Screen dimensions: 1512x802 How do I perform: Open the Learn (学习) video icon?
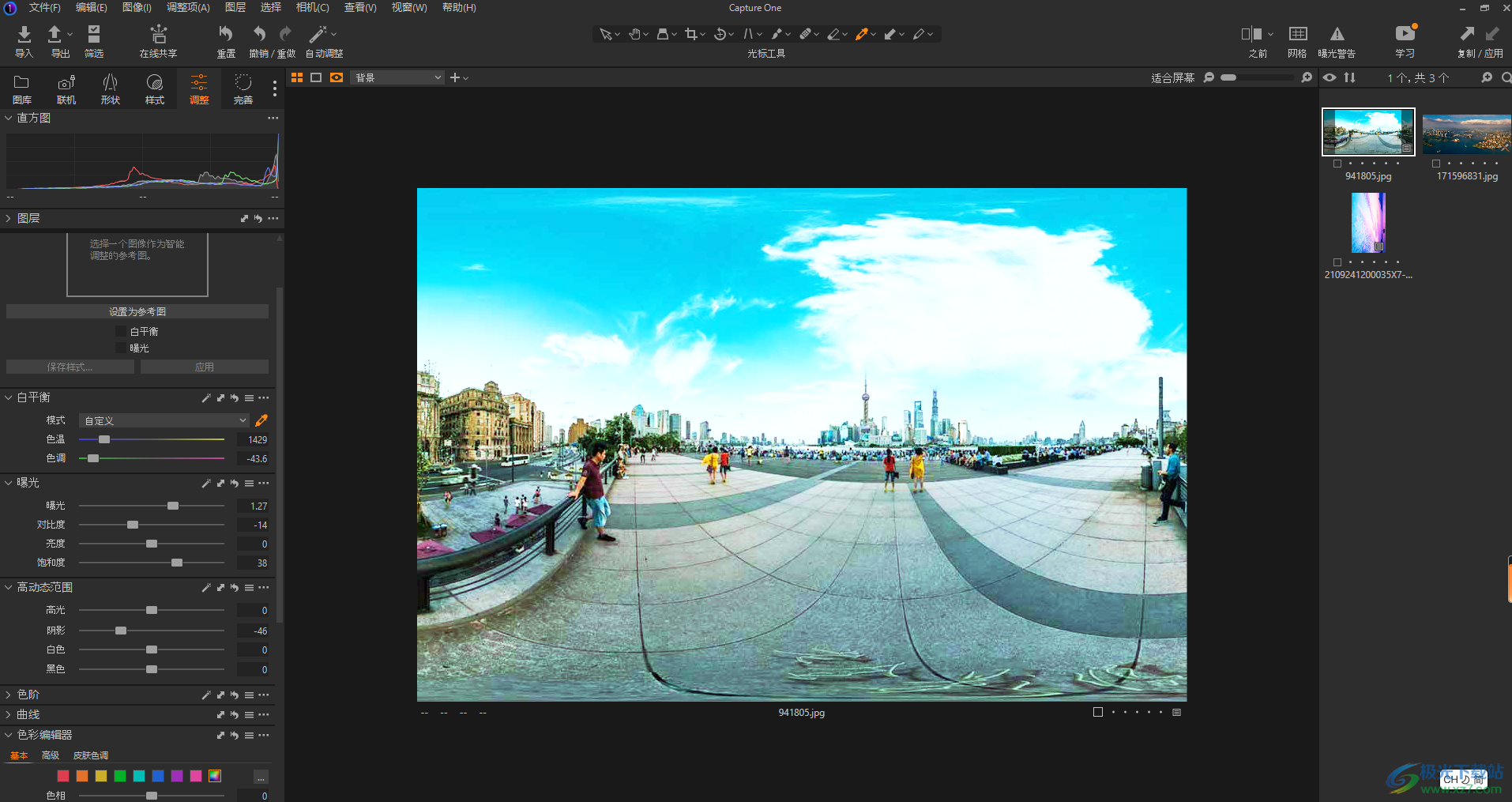tap(1405, 34)
